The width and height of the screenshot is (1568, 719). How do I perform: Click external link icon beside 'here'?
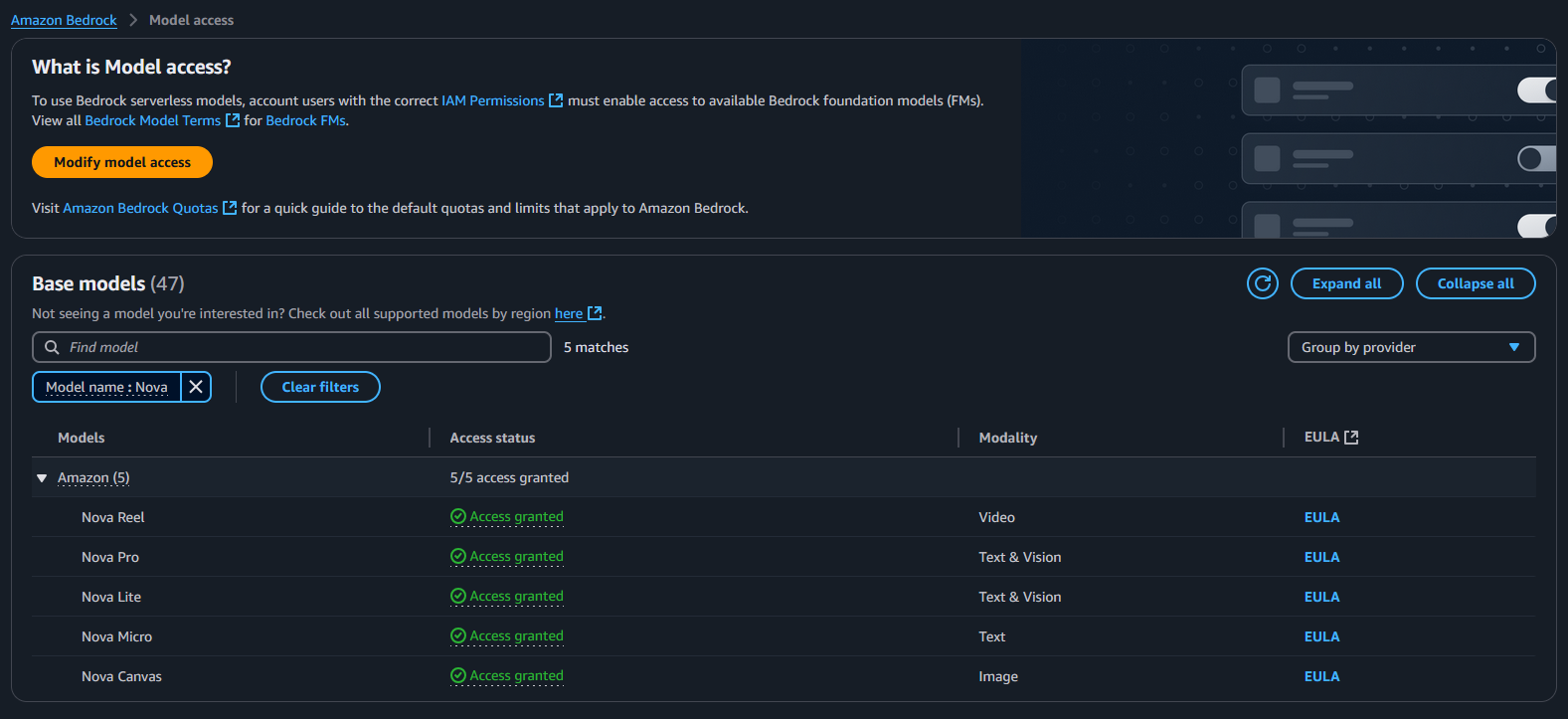[x=595, y=313]
